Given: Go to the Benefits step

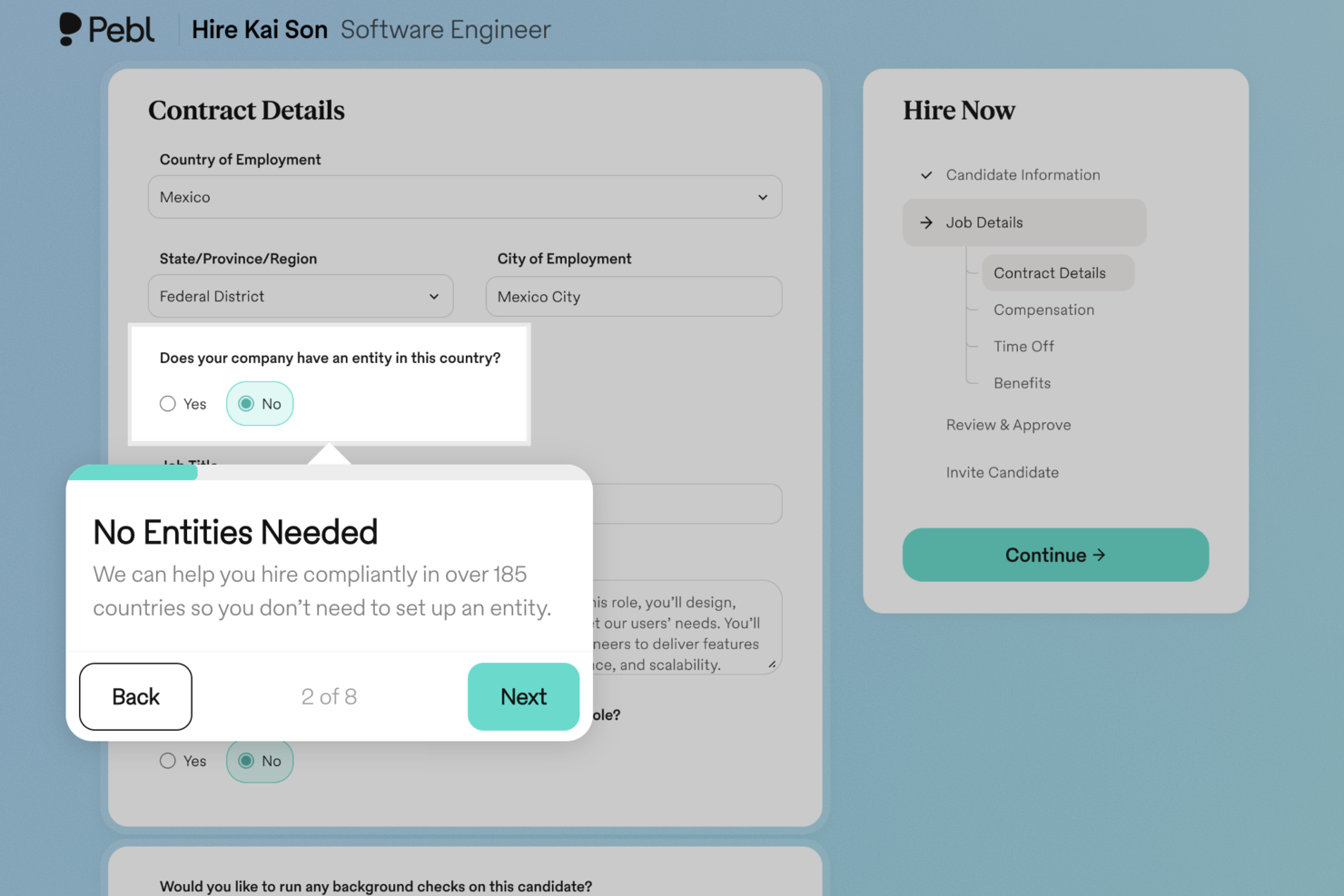Looking at the screenshot, I should [1022, 383].
